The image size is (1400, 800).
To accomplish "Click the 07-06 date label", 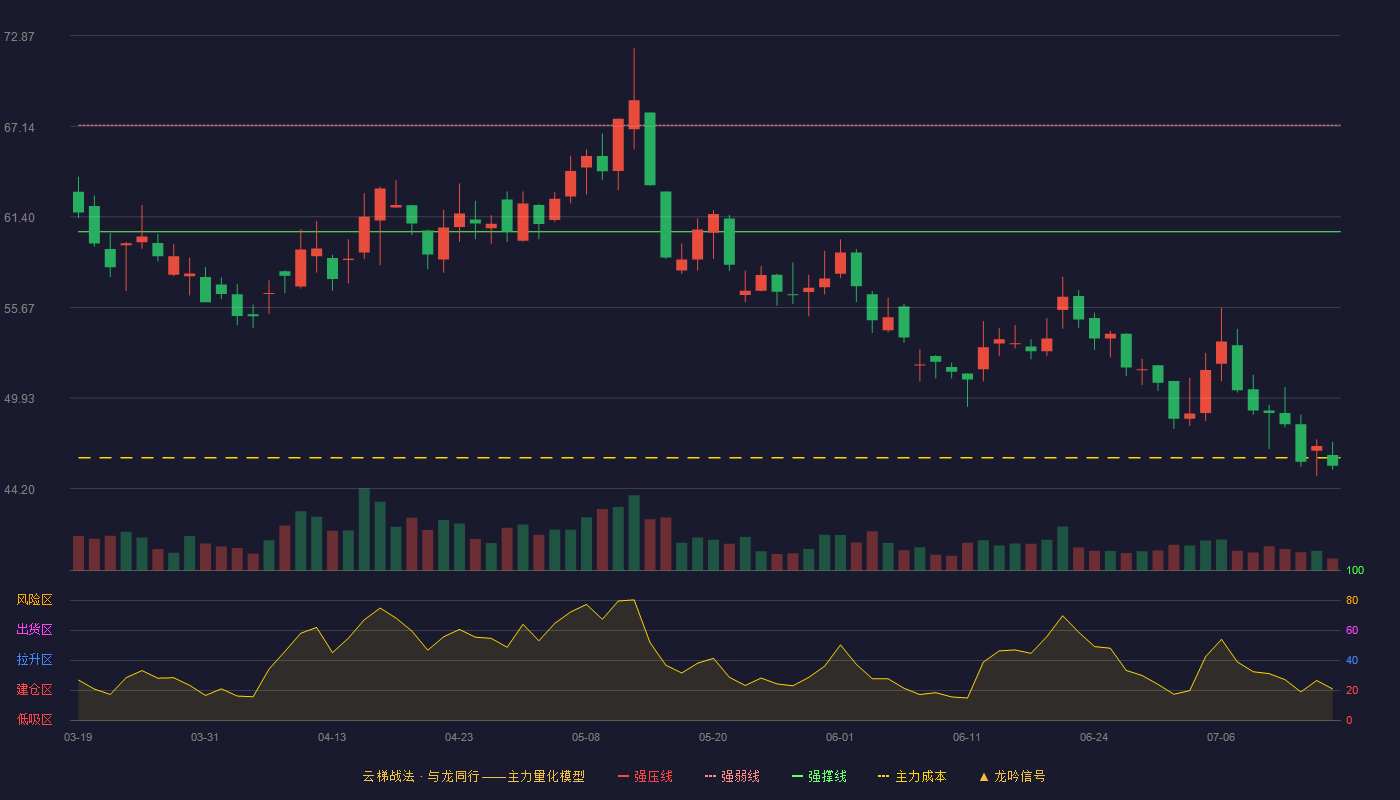I will click(x=1221, y=737).
